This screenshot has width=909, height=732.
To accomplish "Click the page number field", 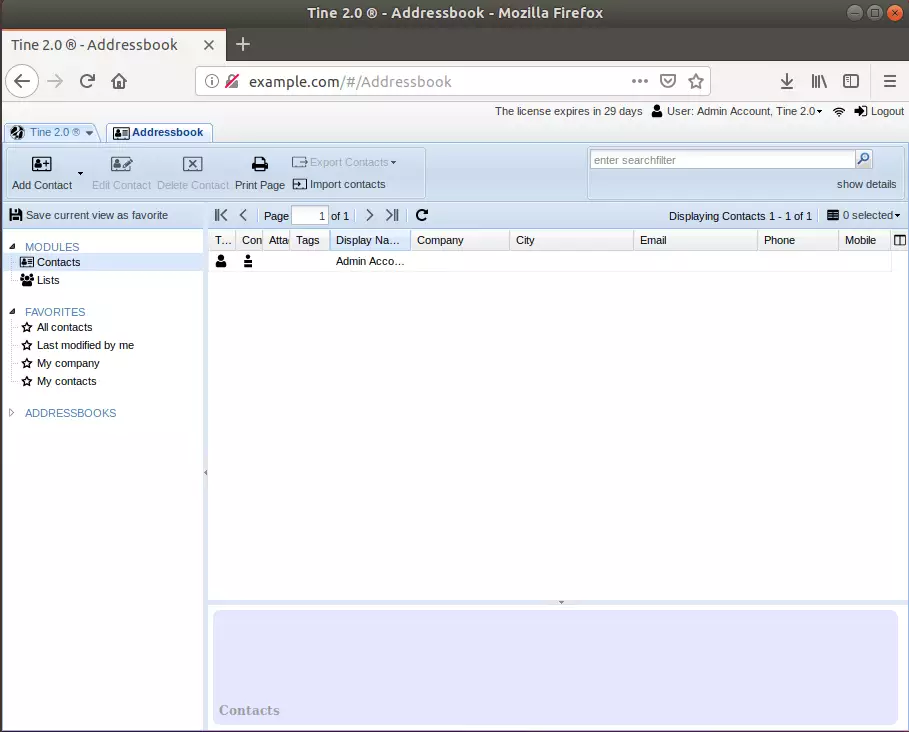I will 310,216.
